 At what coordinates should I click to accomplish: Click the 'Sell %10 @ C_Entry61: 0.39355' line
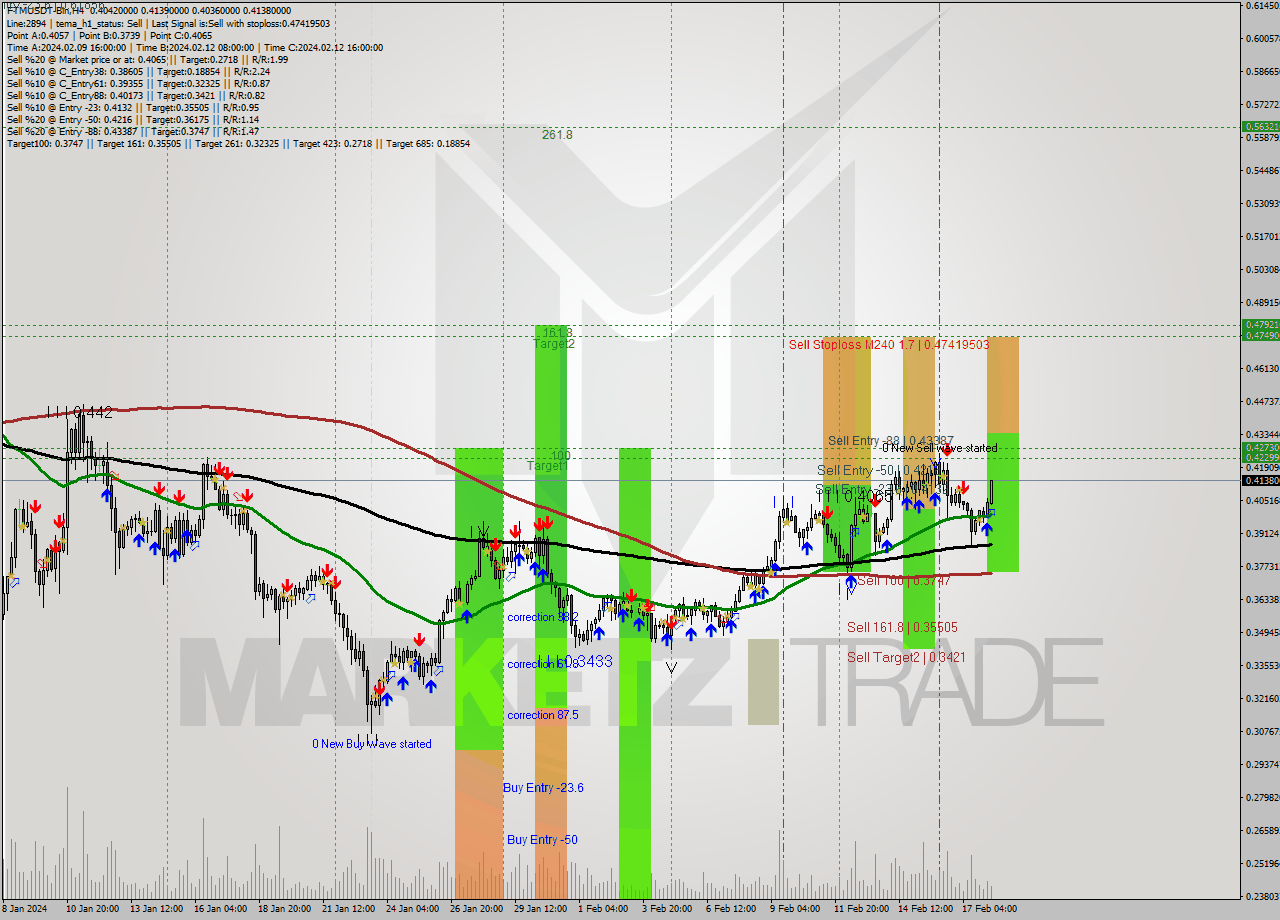click(x=138, y=84)
